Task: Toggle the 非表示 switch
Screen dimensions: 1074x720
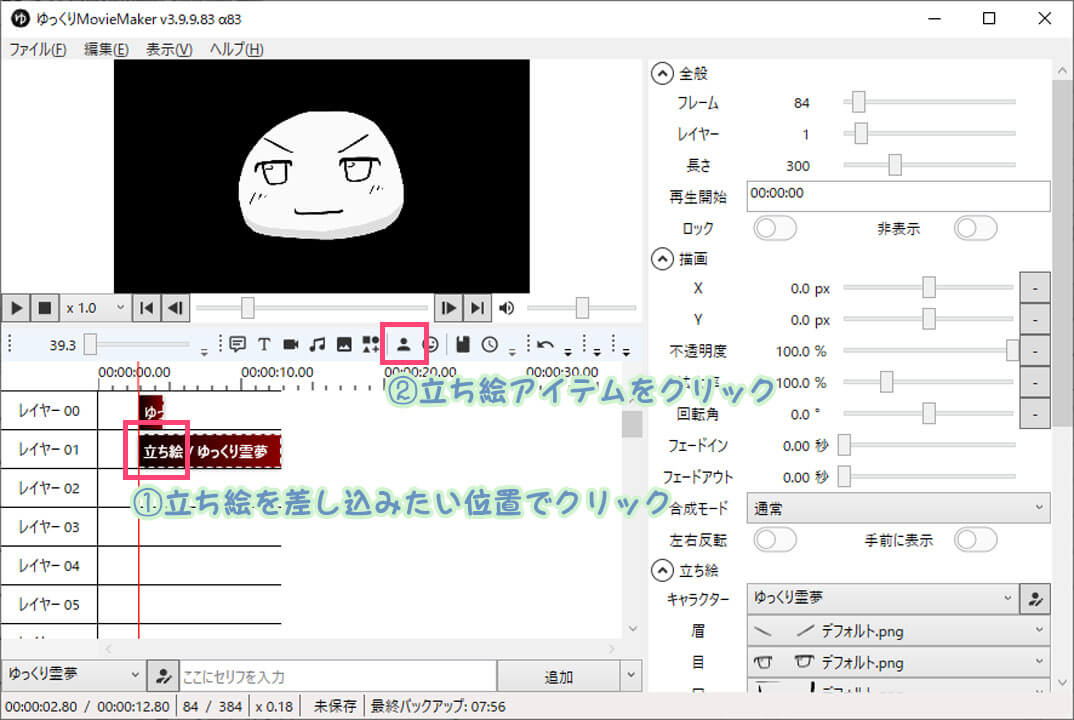Action: pos(975,228)
